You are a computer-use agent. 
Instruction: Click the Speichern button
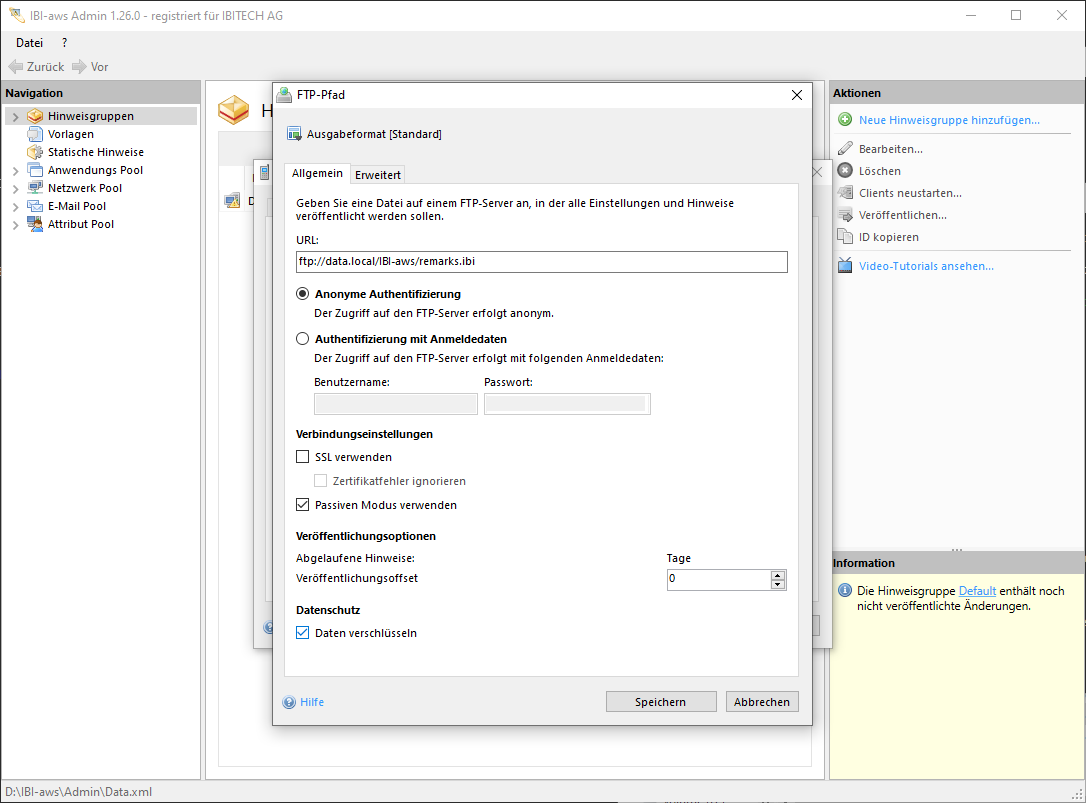pos(660,702)
